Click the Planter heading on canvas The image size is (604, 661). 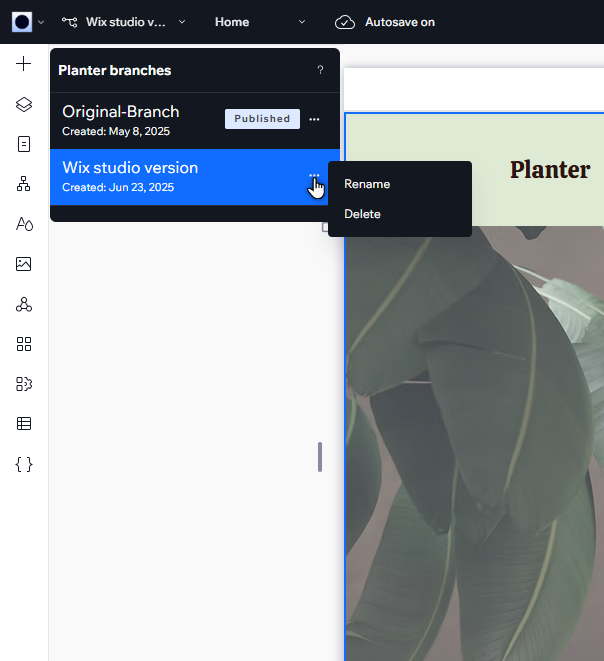[x=550, y=170]
